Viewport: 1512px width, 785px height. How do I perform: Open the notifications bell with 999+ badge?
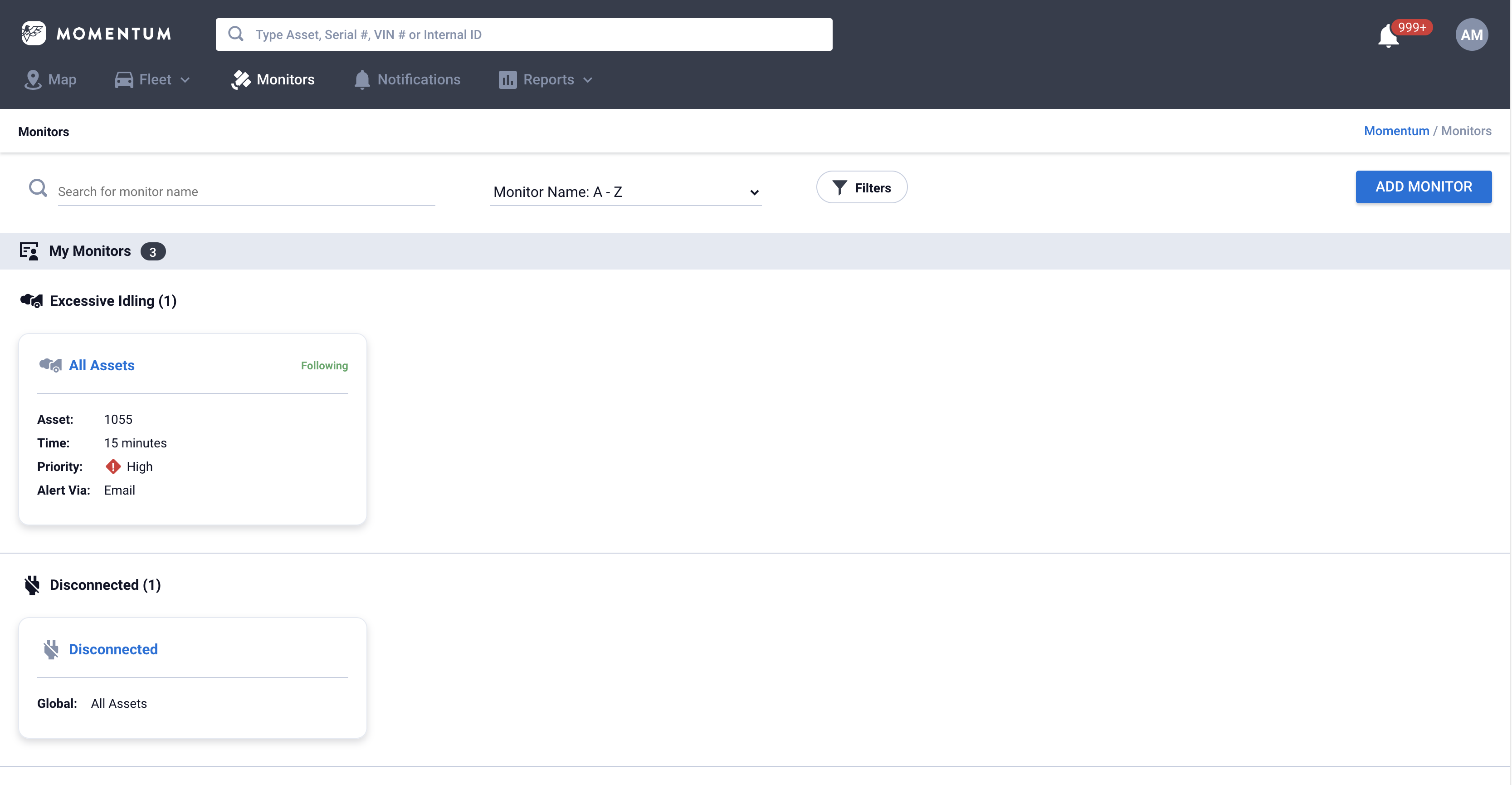tap(1388, 36)
